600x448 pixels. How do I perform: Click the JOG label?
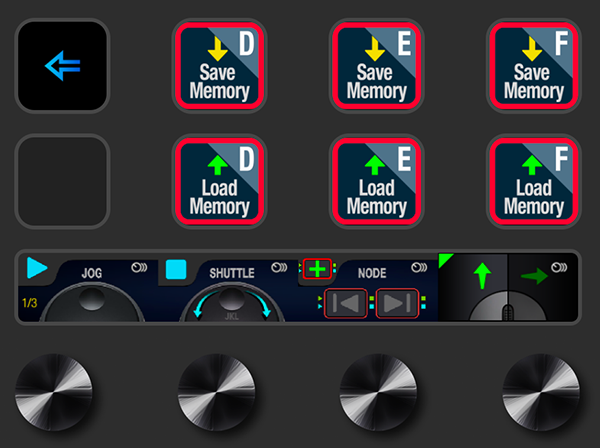(92, 273)
